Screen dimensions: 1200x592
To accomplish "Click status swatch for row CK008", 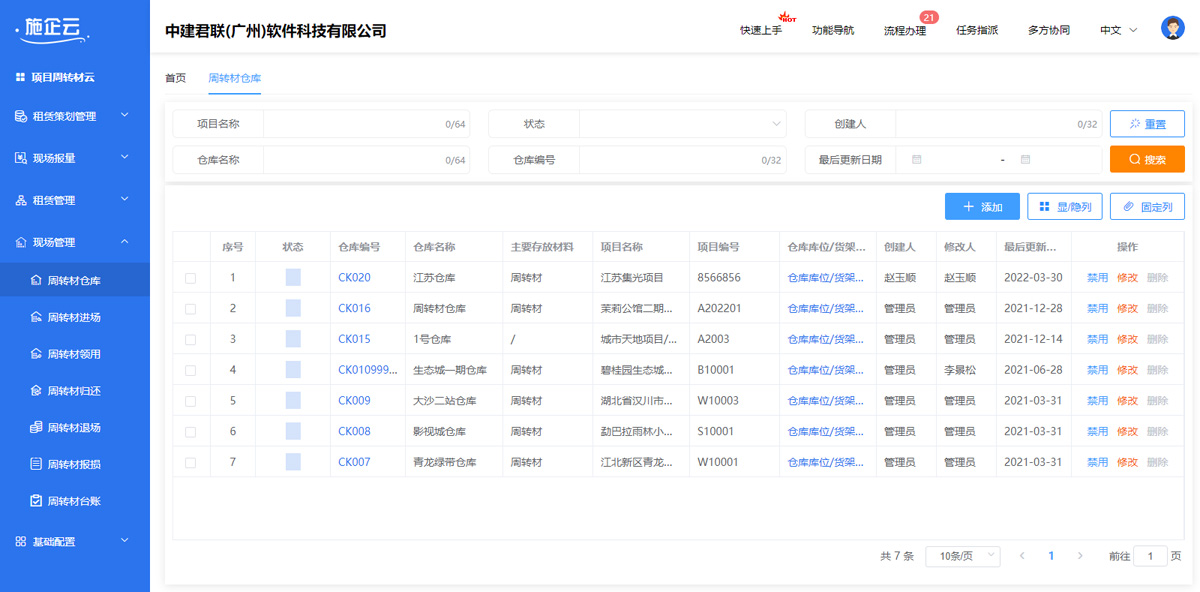I will (293, 432).
